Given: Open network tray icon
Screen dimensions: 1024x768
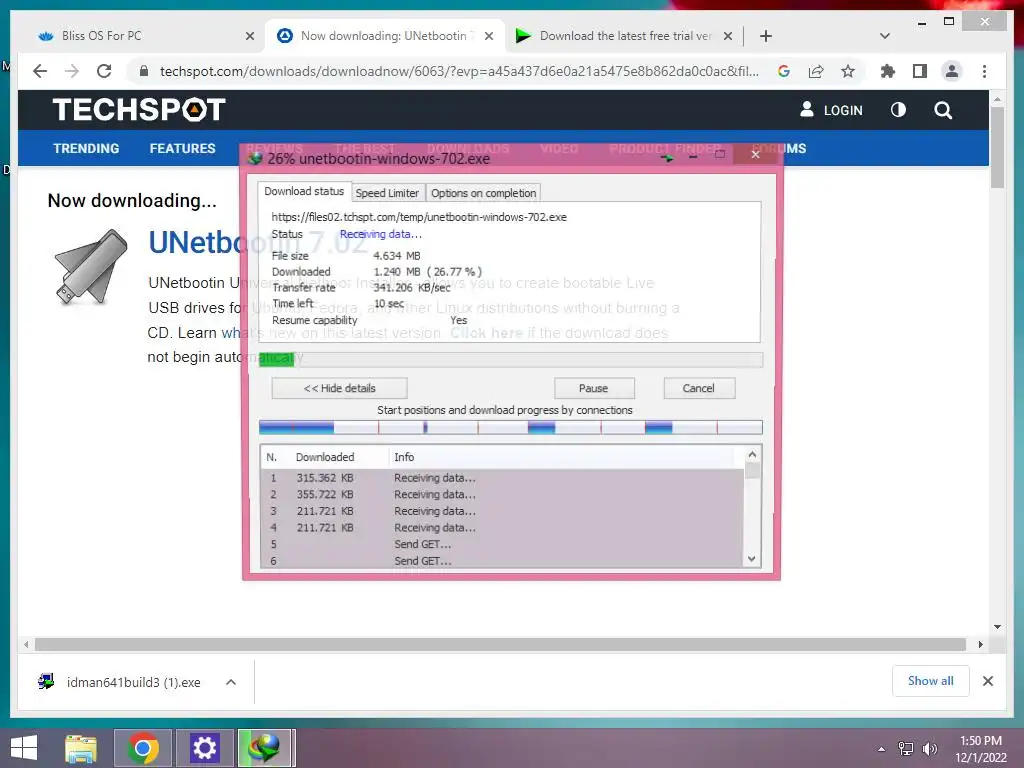Looking at the screenshot, I should [906, 749].
